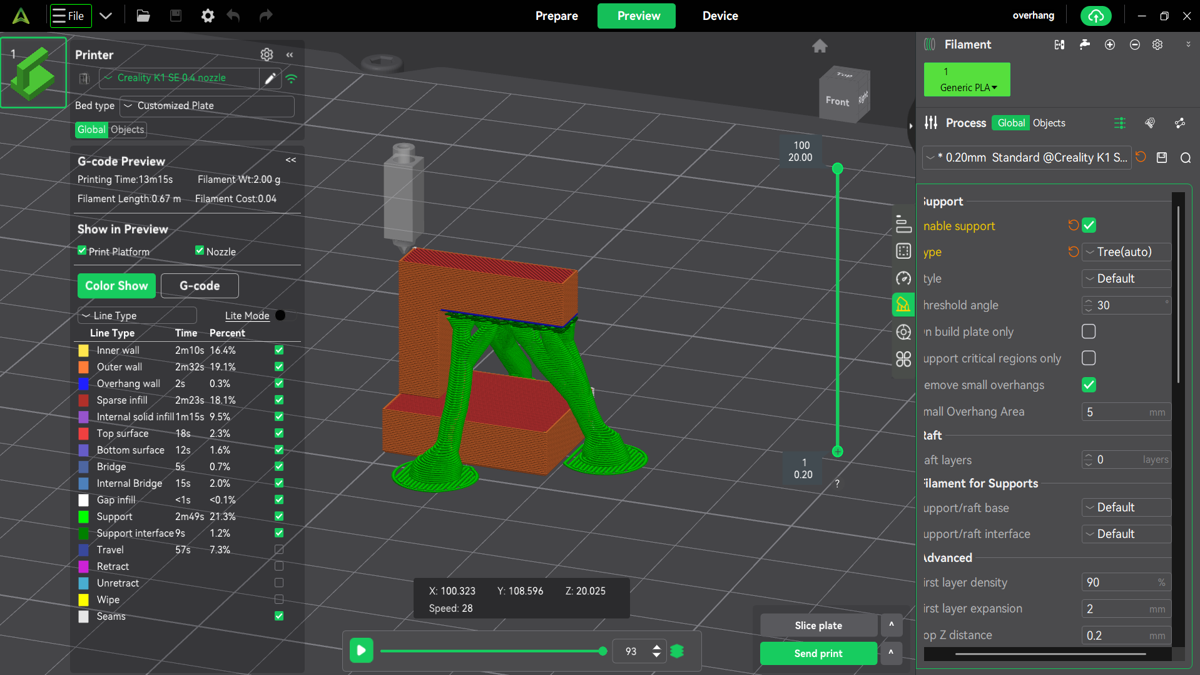Toggle Seams visibility checkbox
1200x675 pixels.
point(279,616)
